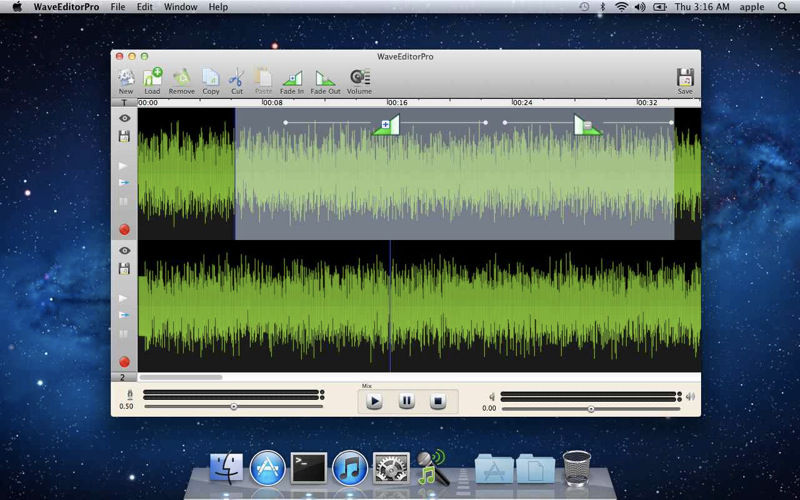This screenshot has height=500, width=800.
Task: Open System Preferences from the Dock
Action: pos(391,468)
